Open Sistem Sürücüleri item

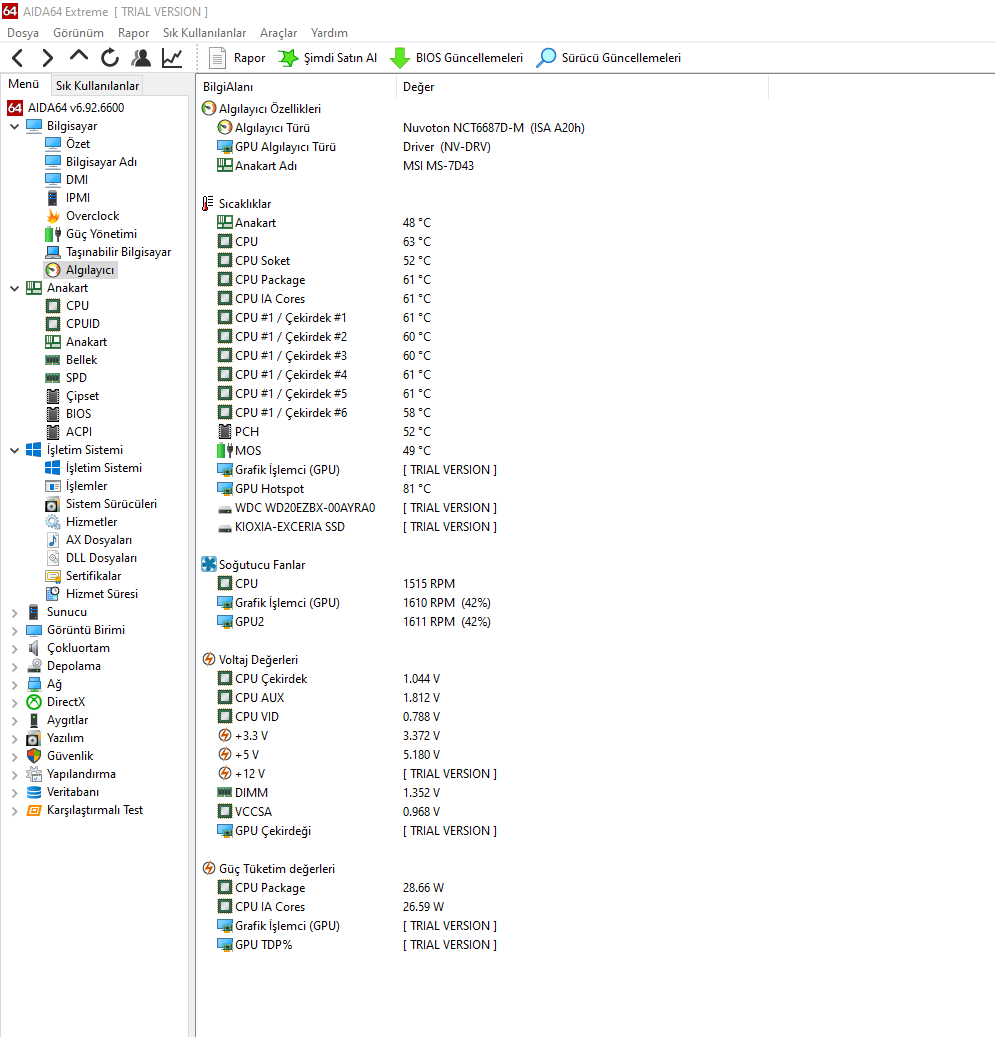point(101,504)
